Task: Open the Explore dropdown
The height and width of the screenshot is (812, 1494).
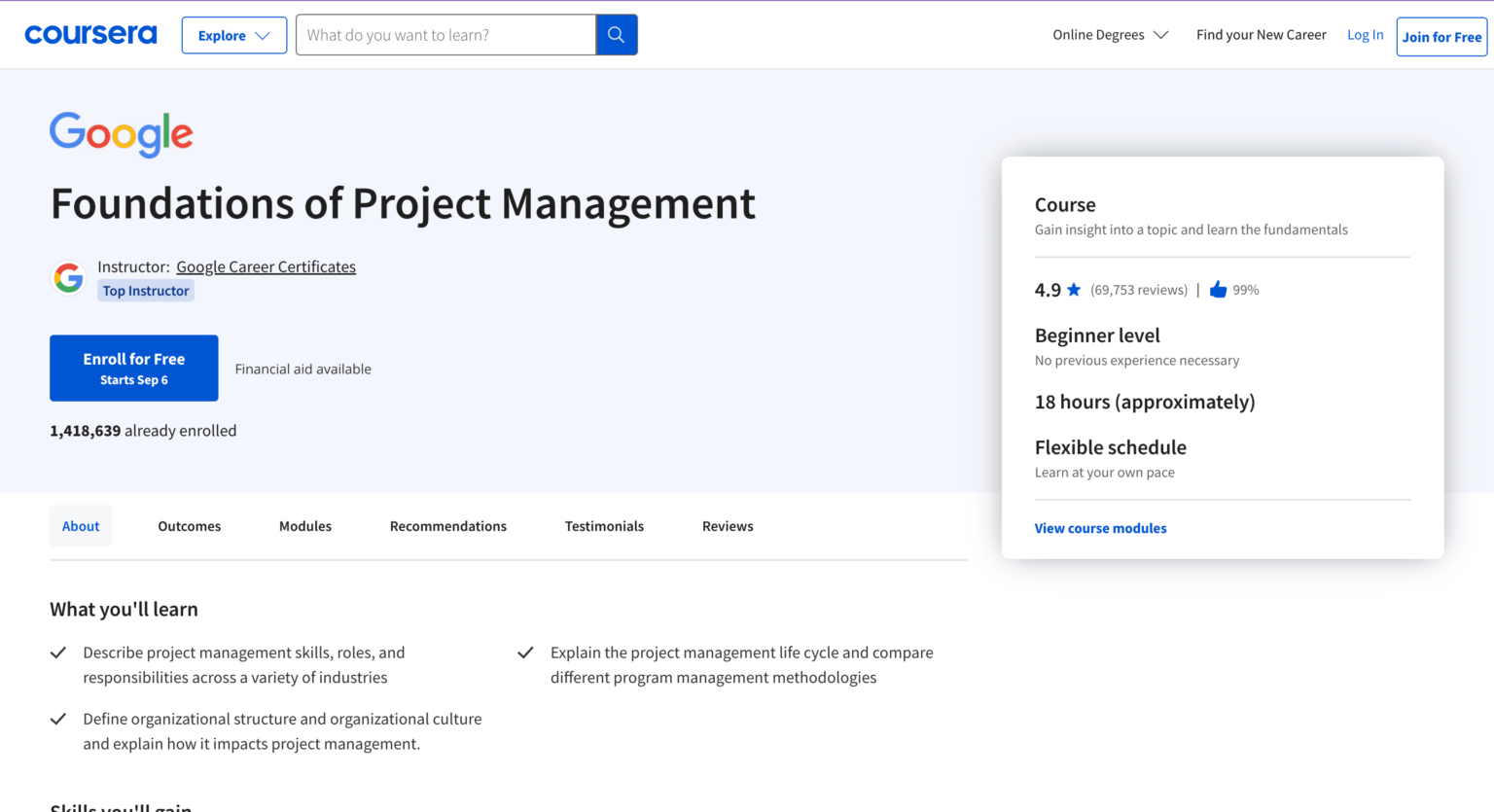Action: click(x=233, y=34)
